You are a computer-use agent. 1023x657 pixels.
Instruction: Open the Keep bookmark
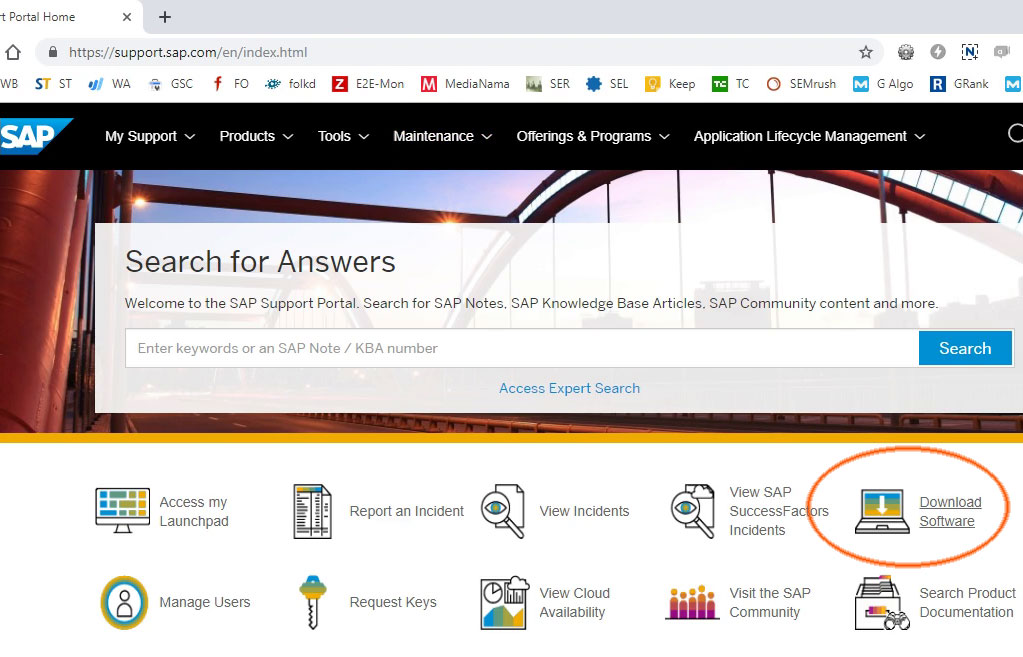[x=670, y=84]
